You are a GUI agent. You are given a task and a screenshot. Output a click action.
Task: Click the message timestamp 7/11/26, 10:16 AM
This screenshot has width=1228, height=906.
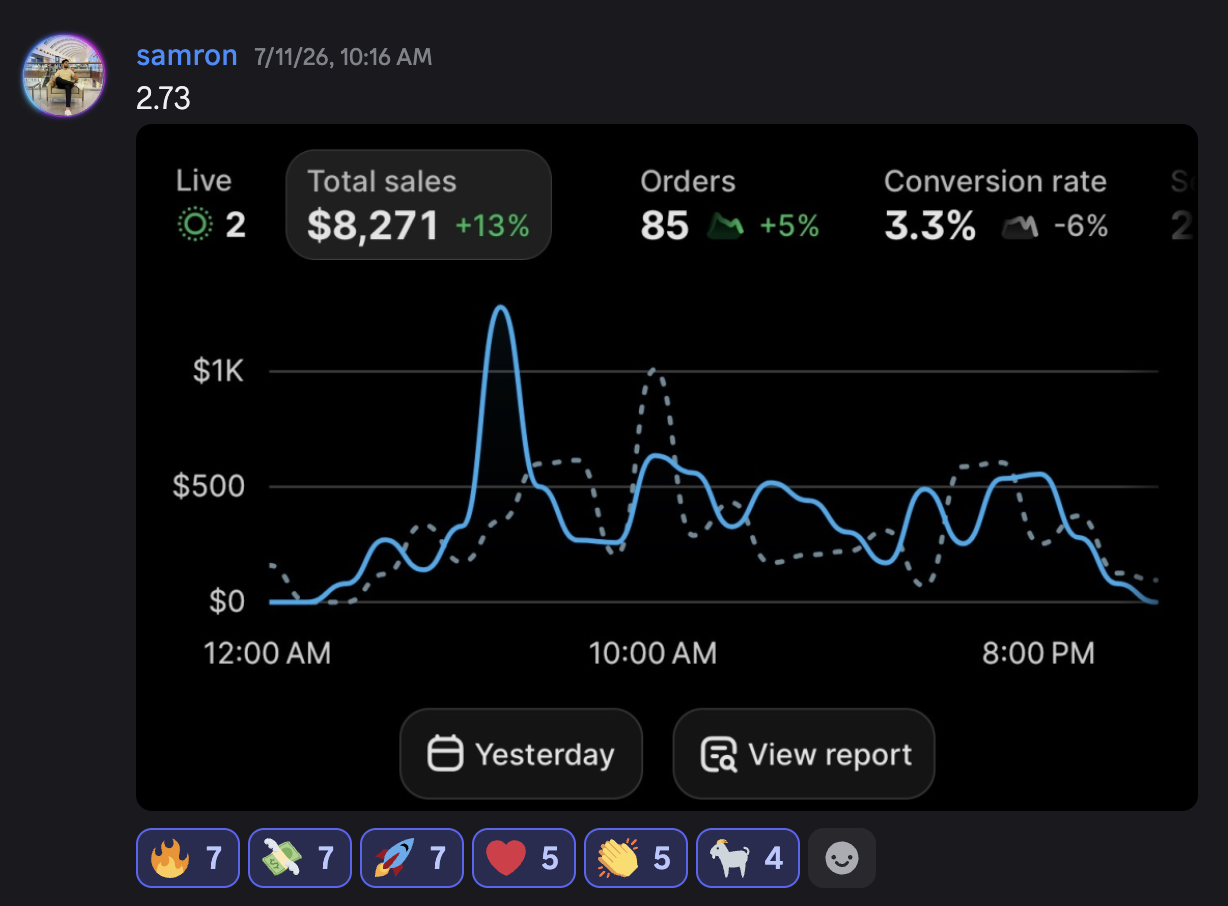coord(343,57)
